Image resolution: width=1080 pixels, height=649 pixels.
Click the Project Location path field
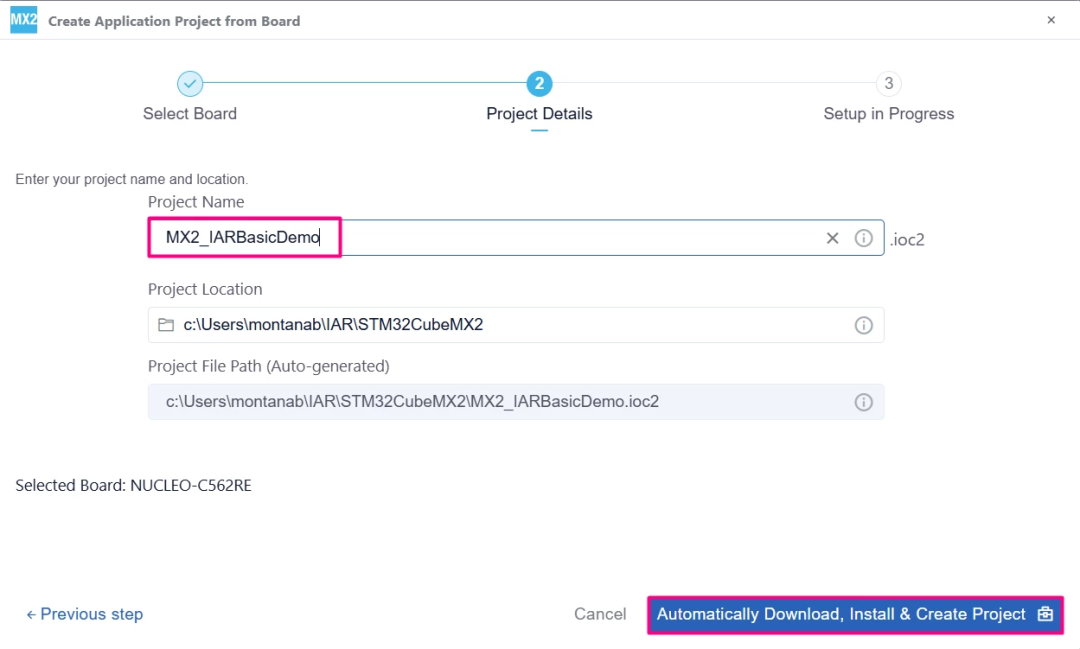(516, 324)
